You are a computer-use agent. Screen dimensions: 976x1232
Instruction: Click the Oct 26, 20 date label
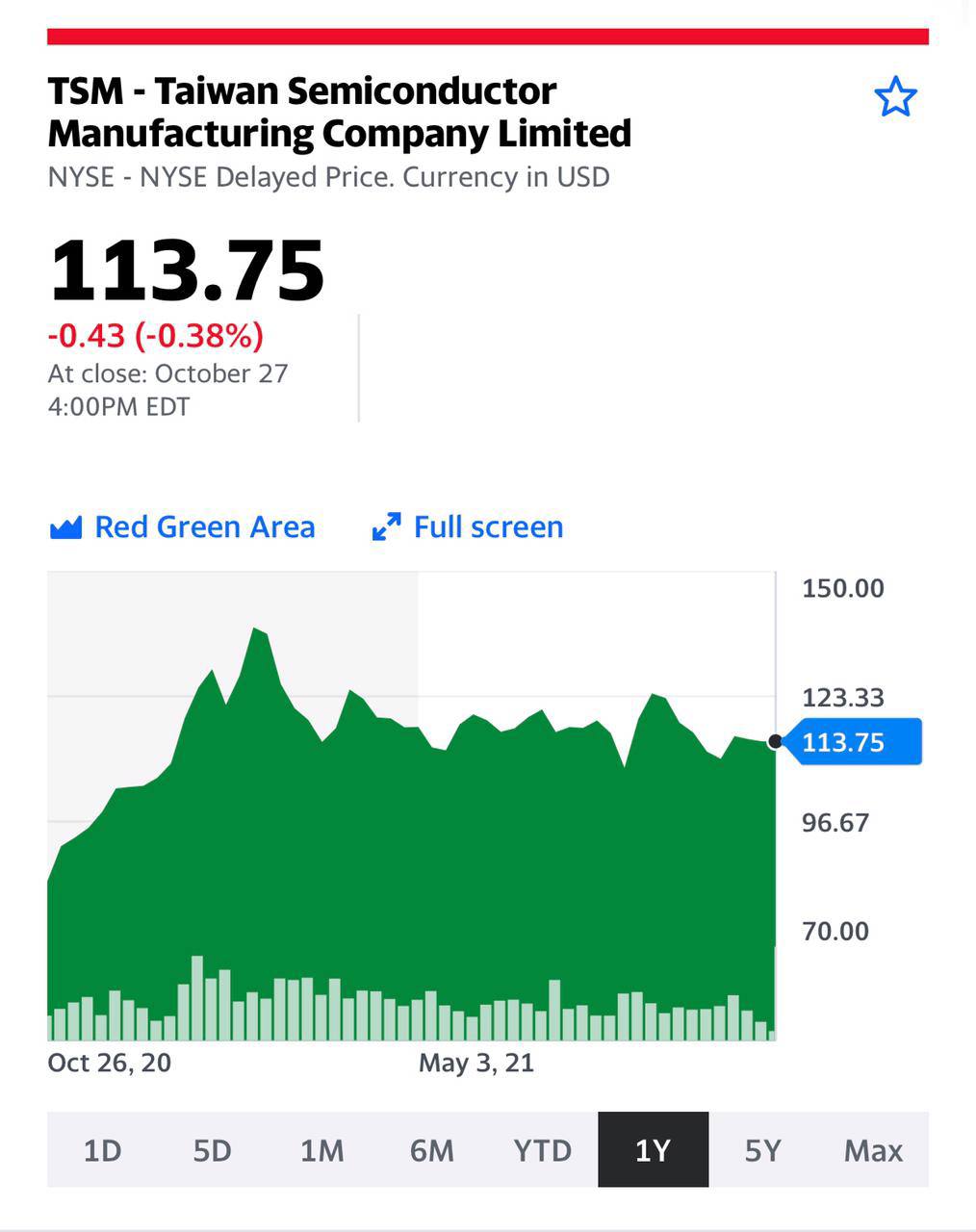[110, 1063]
